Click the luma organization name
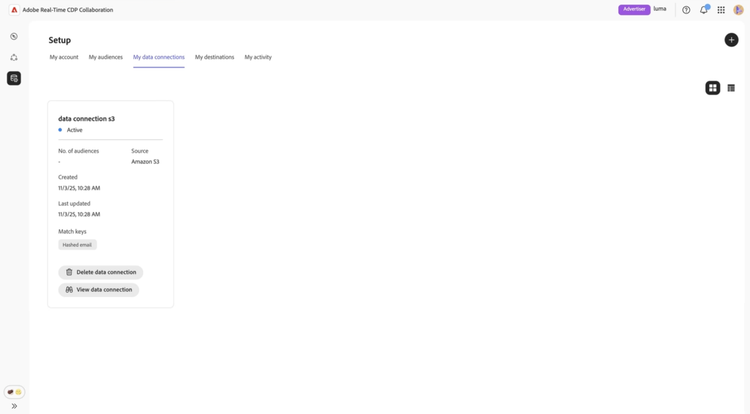 pos(660,9)
